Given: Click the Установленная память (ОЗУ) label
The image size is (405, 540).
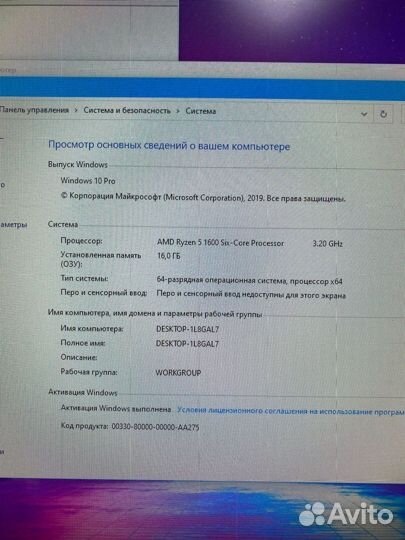Looking at the screenshot, I should click(x=101, y=260).
